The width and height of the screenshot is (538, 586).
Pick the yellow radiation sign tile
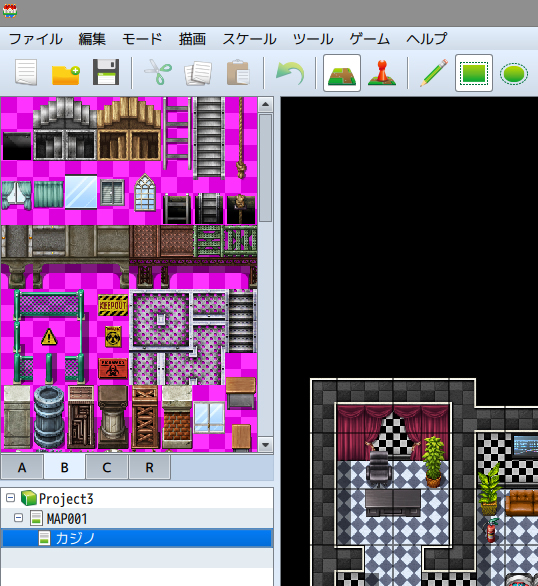[113, 336]
